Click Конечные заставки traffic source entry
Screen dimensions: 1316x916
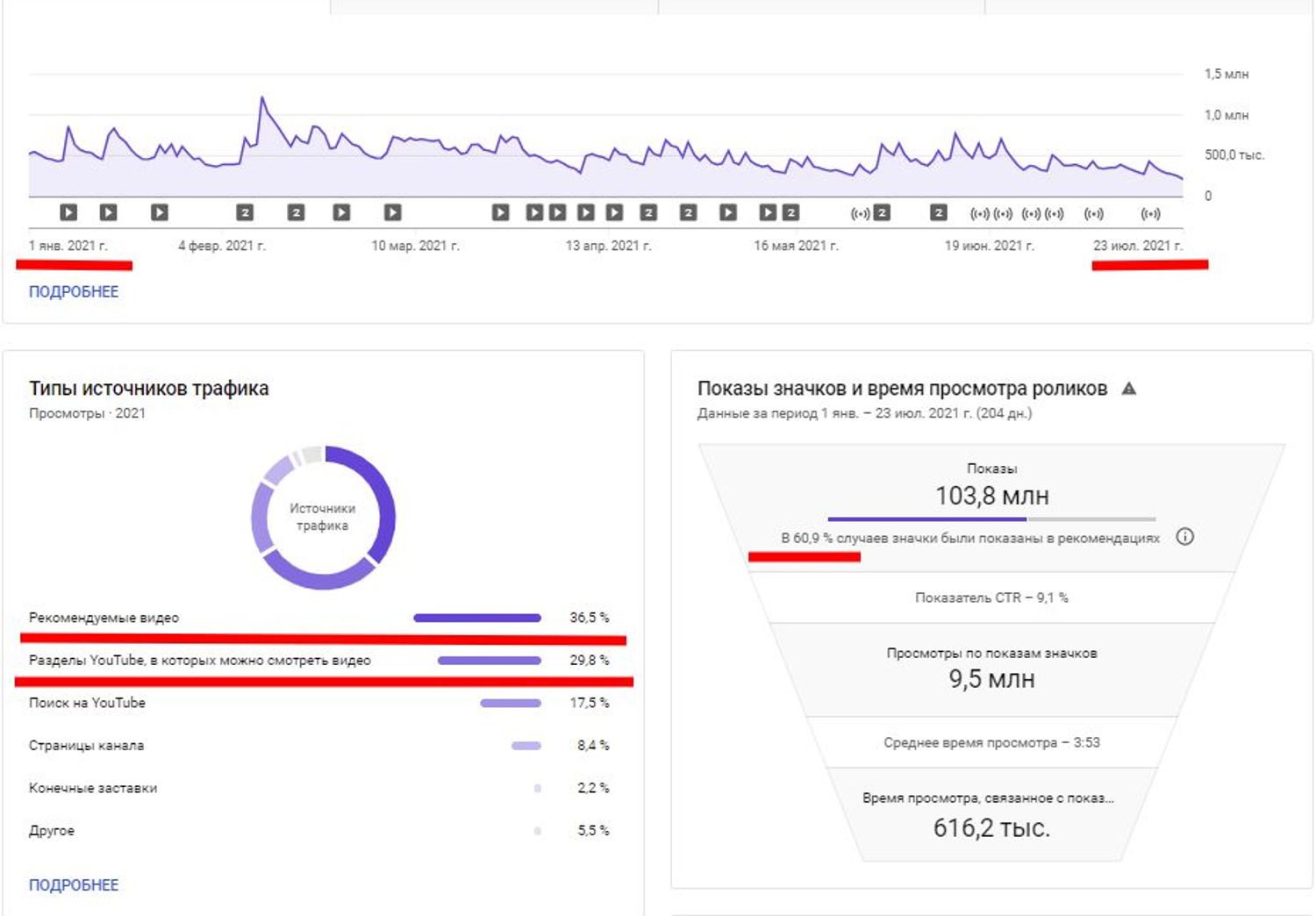(319, 788)
